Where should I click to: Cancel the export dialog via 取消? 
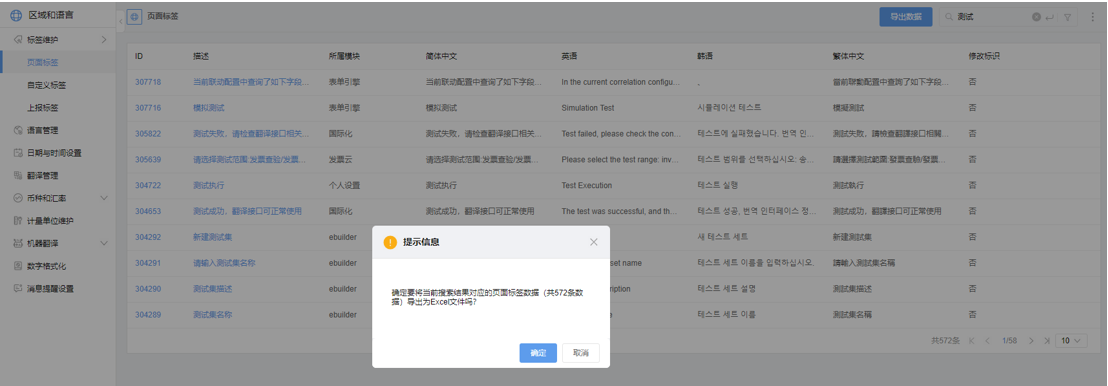[581, 353]
